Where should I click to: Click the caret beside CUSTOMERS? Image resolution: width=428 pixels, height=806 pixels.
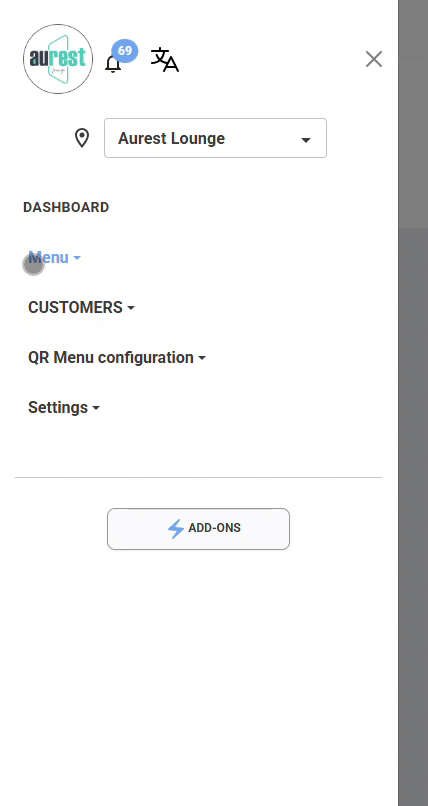[131, 308]
